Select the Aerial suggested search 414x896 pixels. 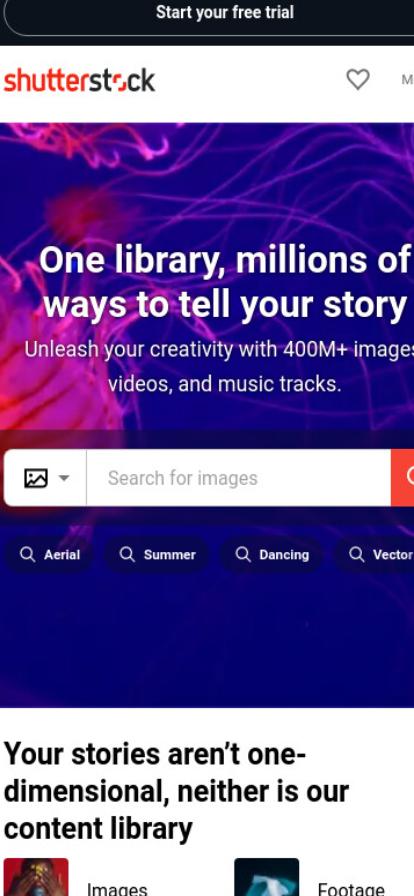tap(48, 554)
